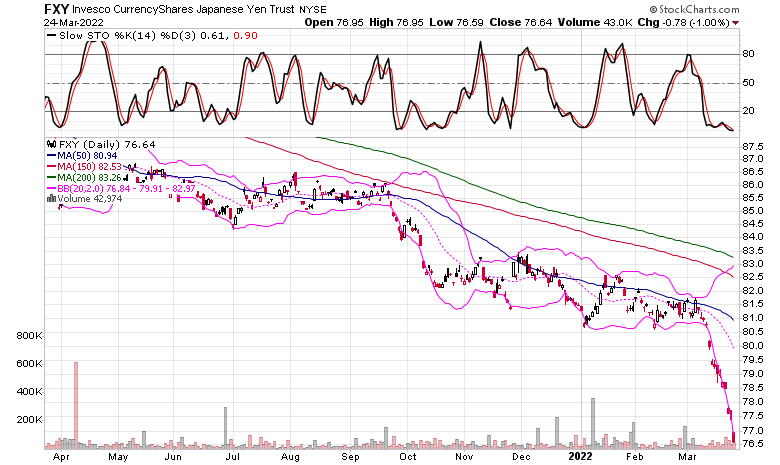Click the FXY ticker symbol in title

pos(57,9)
